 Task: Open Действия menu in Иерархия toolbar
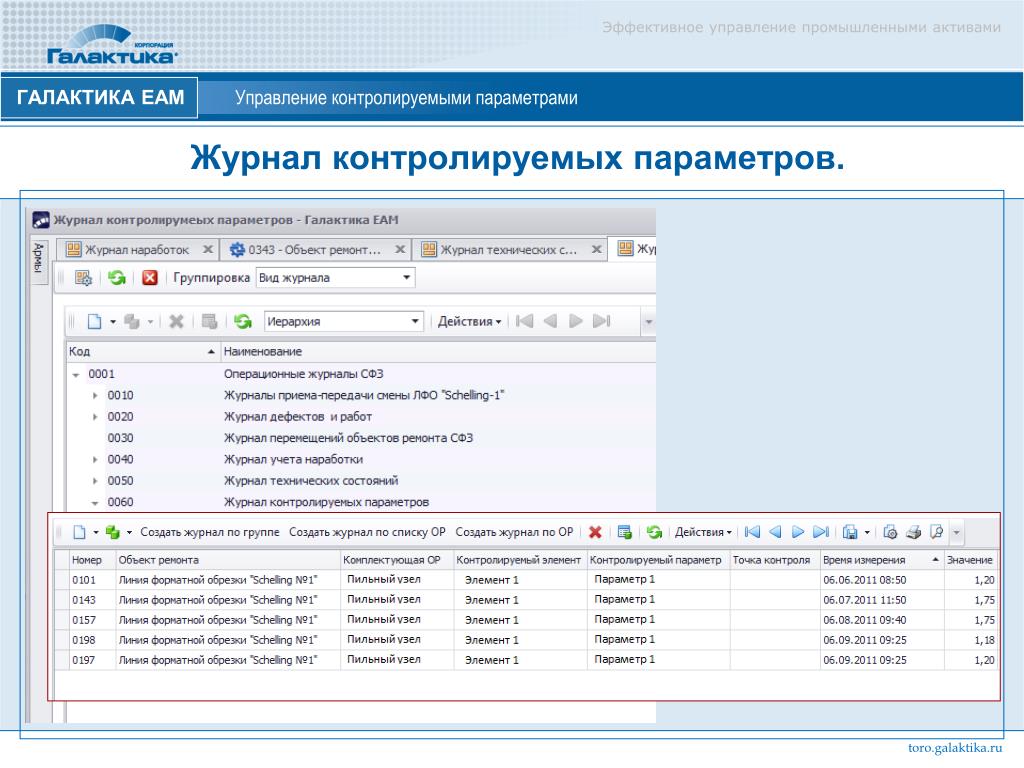coord(469,321)
